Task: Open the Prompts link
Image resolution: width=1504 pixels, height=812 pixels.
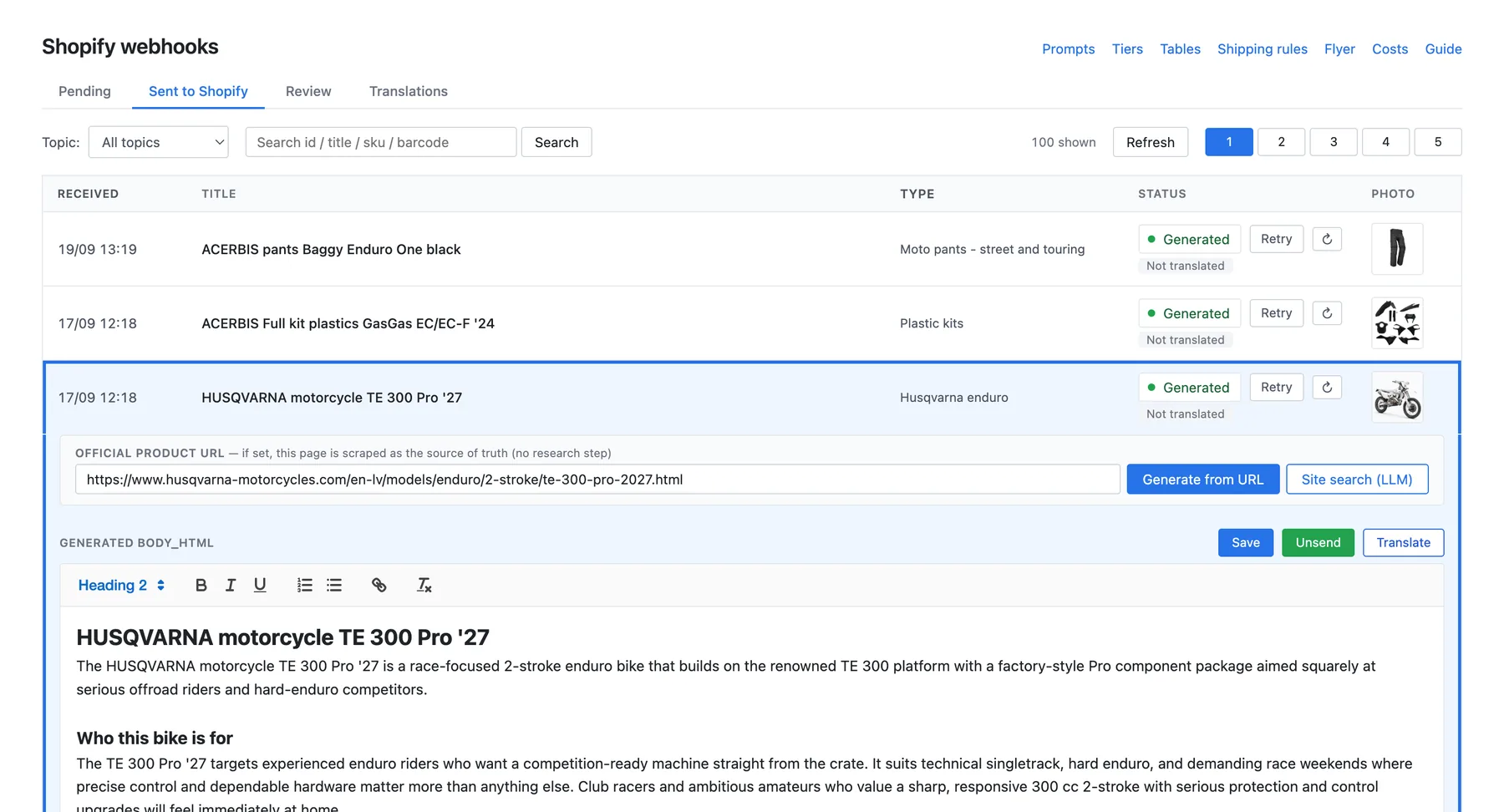Action: click(1068, 49)
